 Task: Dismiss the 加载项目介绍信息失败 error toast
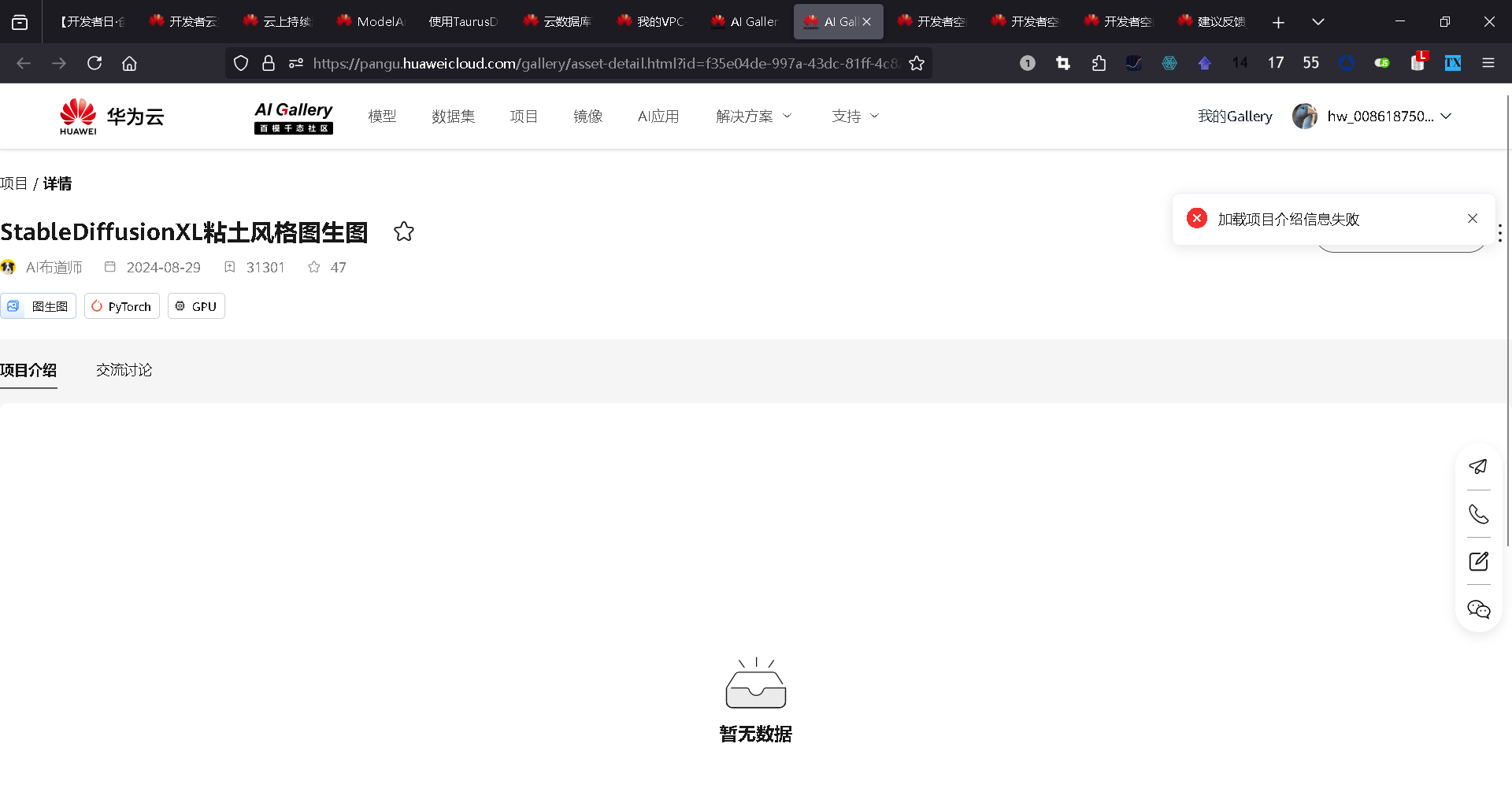(1473, 219)
